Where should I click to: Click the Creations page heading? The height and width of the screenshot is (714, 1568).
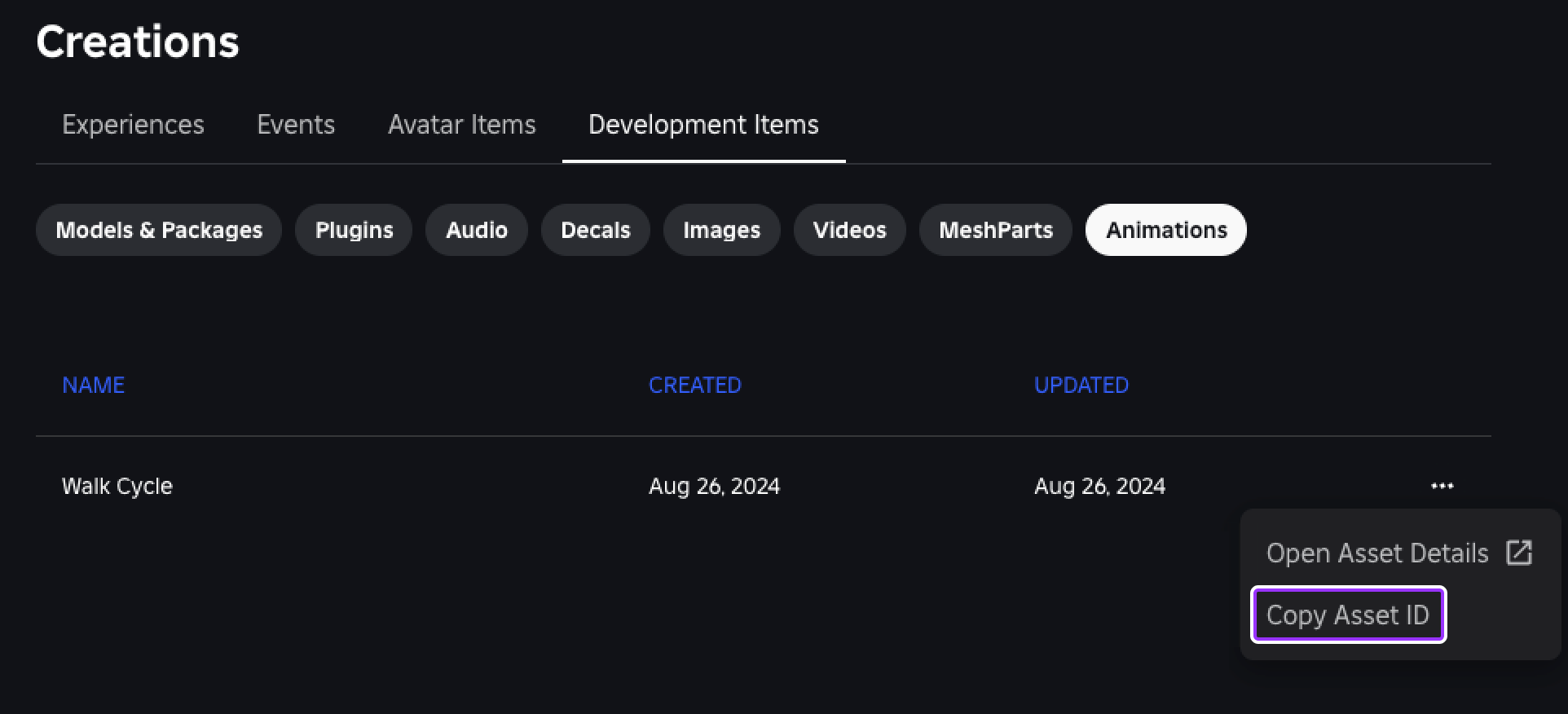point(138,42)
